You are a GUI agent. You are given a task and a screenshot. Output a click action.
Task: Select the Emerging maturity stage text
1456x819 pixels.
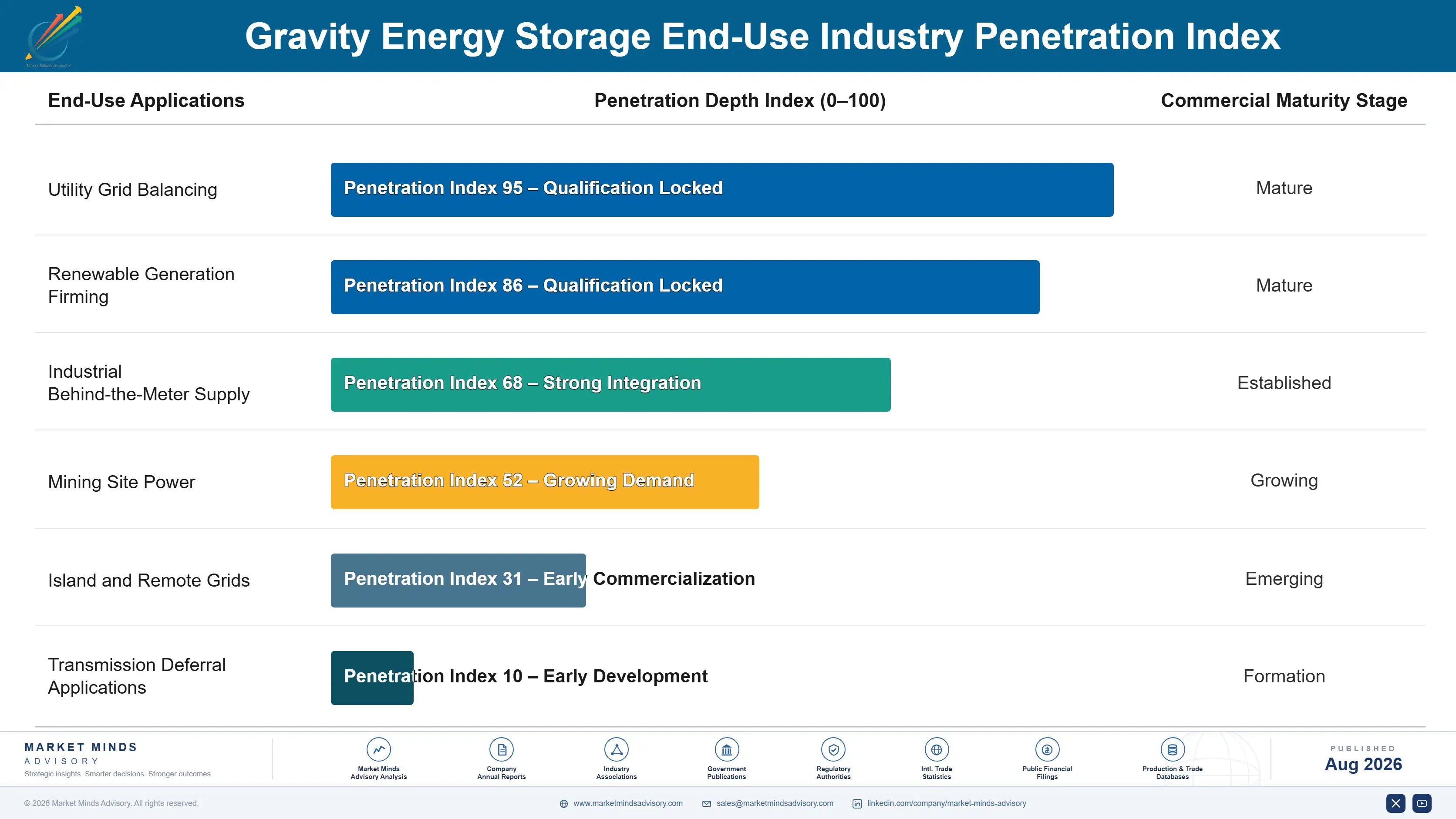point(1284,579)
